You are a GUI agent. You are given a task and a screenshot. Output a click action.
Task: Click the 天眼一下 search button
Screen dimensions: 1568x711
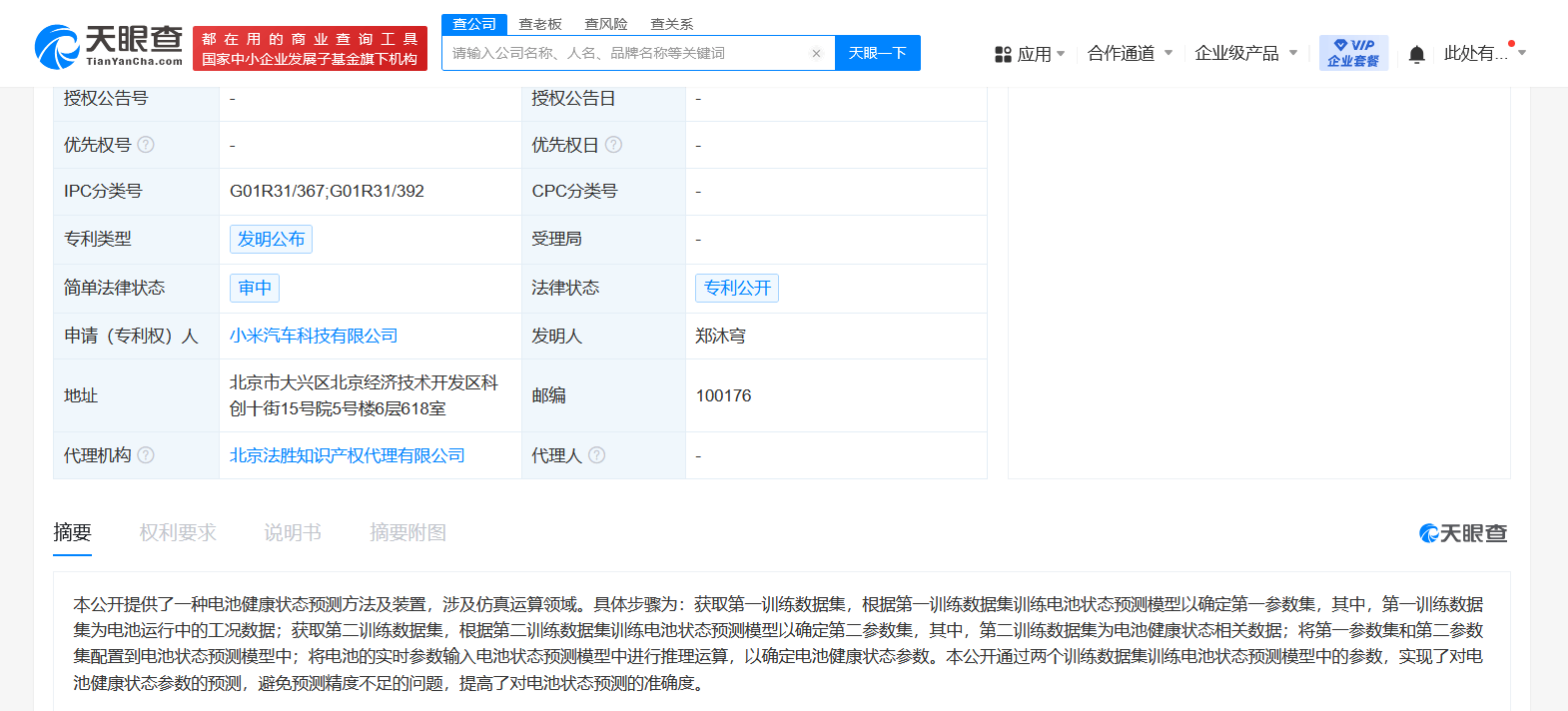tap(878, 53)
